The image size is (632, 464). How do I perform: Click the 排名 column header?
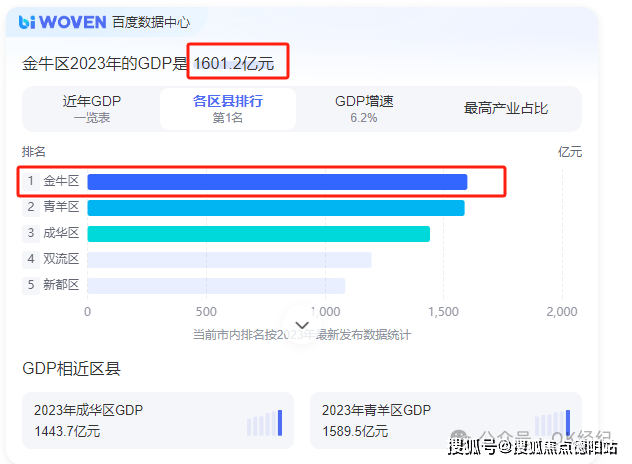click(x=33, y=152)
